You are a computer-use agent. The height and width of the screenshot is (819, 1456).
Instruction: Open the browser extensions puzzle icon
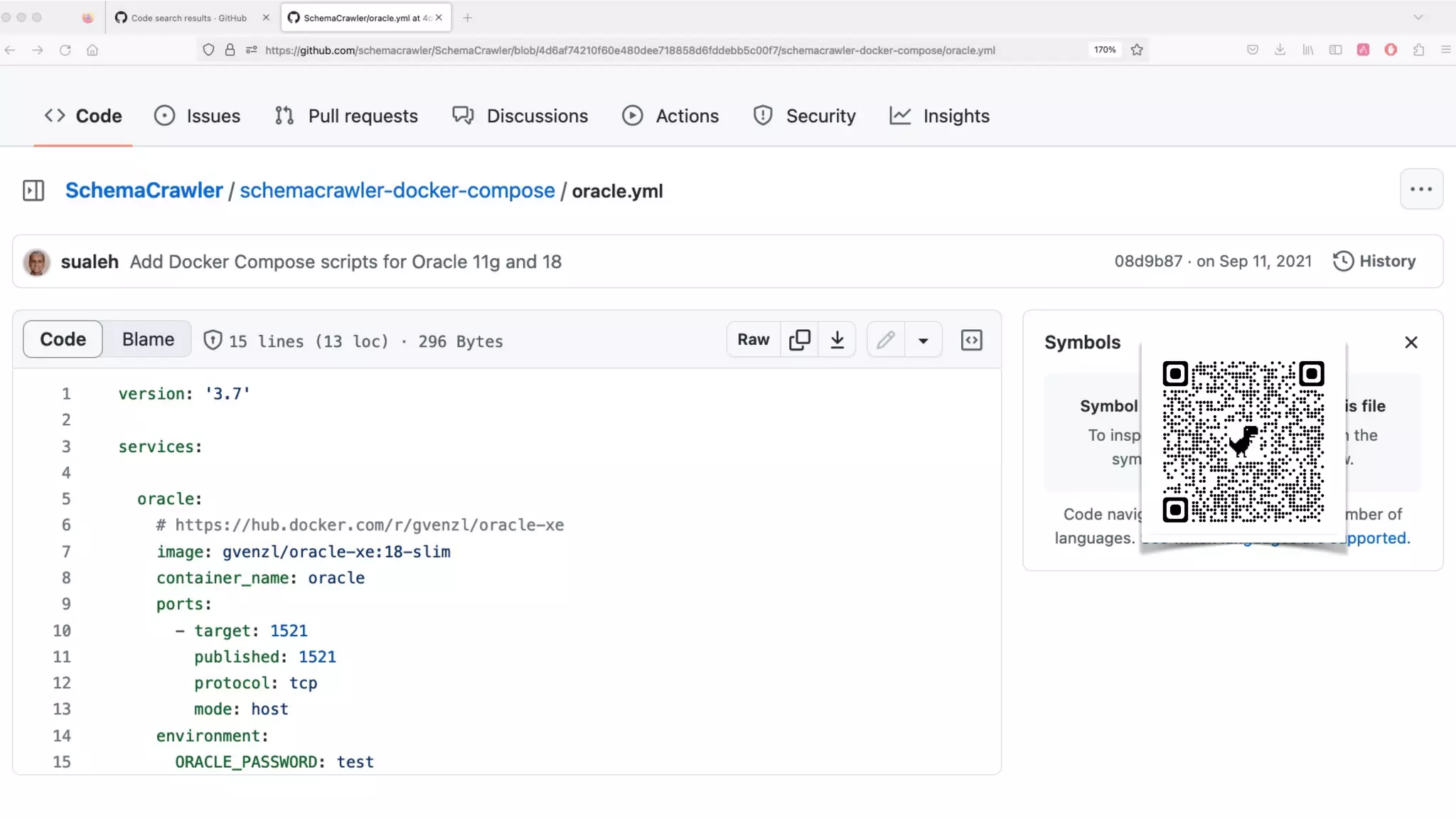click(1418, 50)
